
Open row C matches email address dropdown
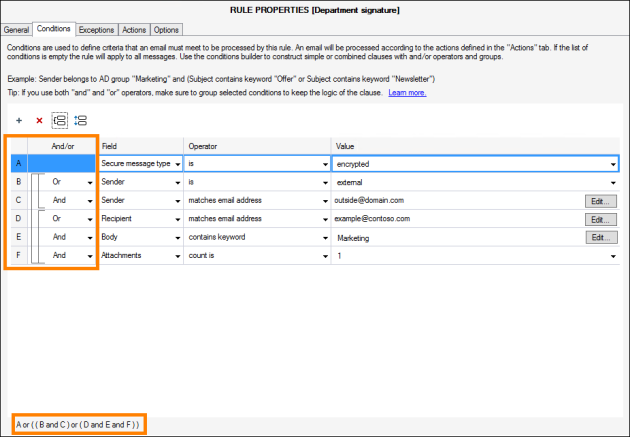pyautogui.click(x=325, y=201)
